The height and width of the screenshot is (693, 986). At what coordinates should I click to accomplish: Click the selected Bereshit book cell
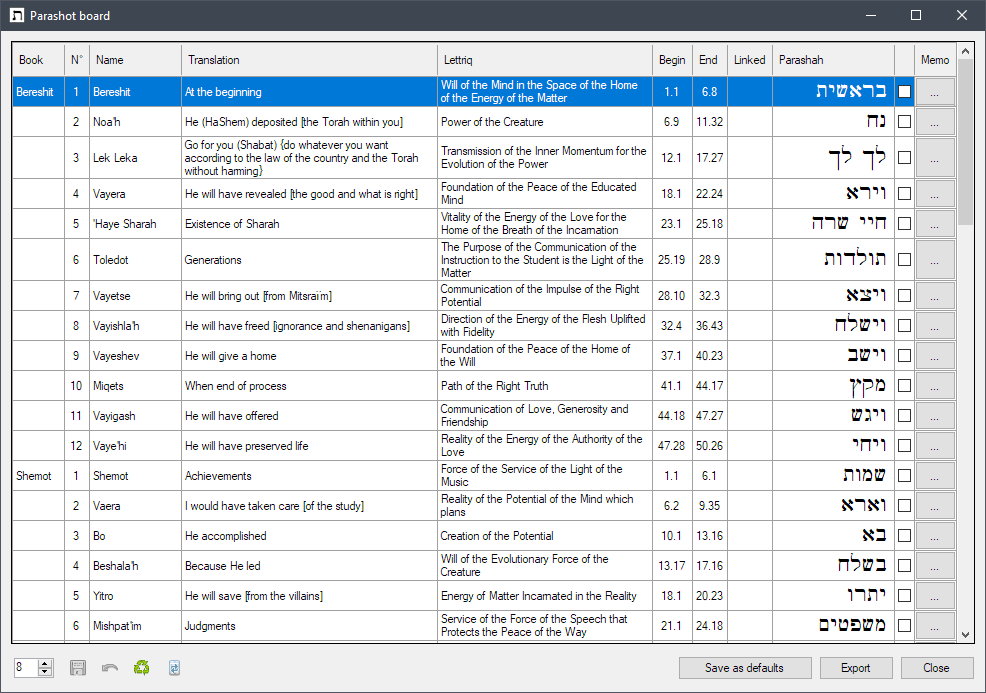(x=38, y=92)
